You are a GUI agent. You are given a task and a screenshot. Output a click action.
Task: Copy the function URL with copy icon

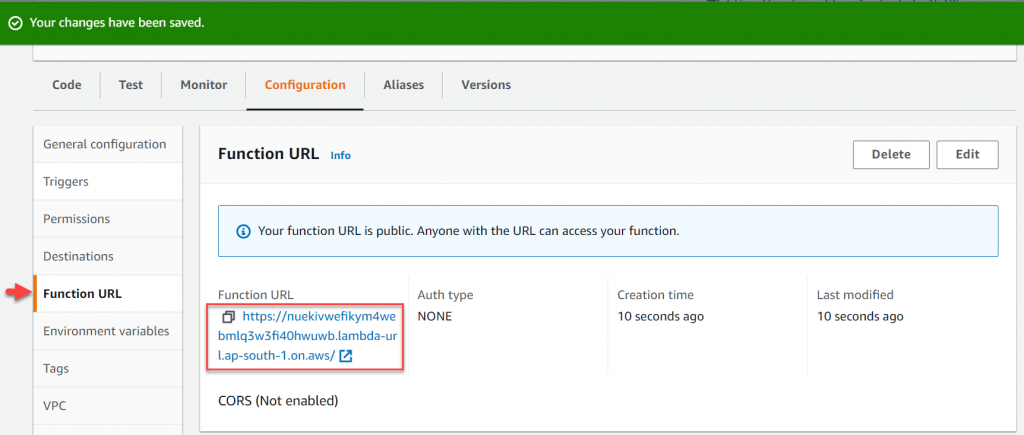(x=229, y=317)
